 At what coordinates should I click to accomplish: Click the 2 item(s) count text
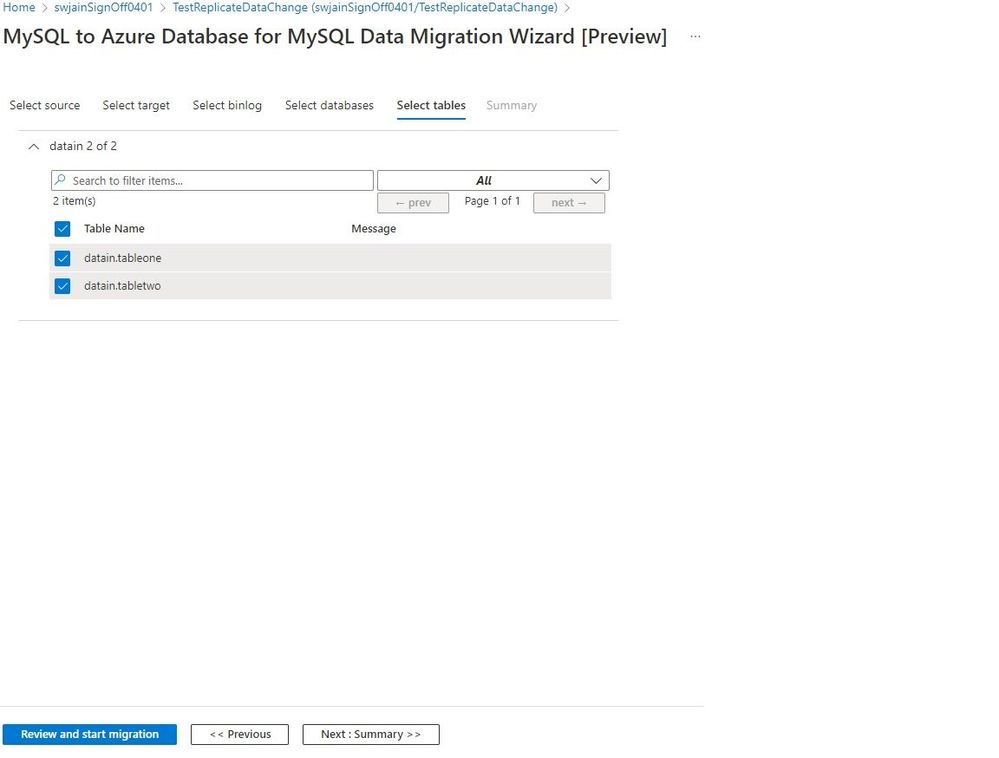[x=74, y=201]
